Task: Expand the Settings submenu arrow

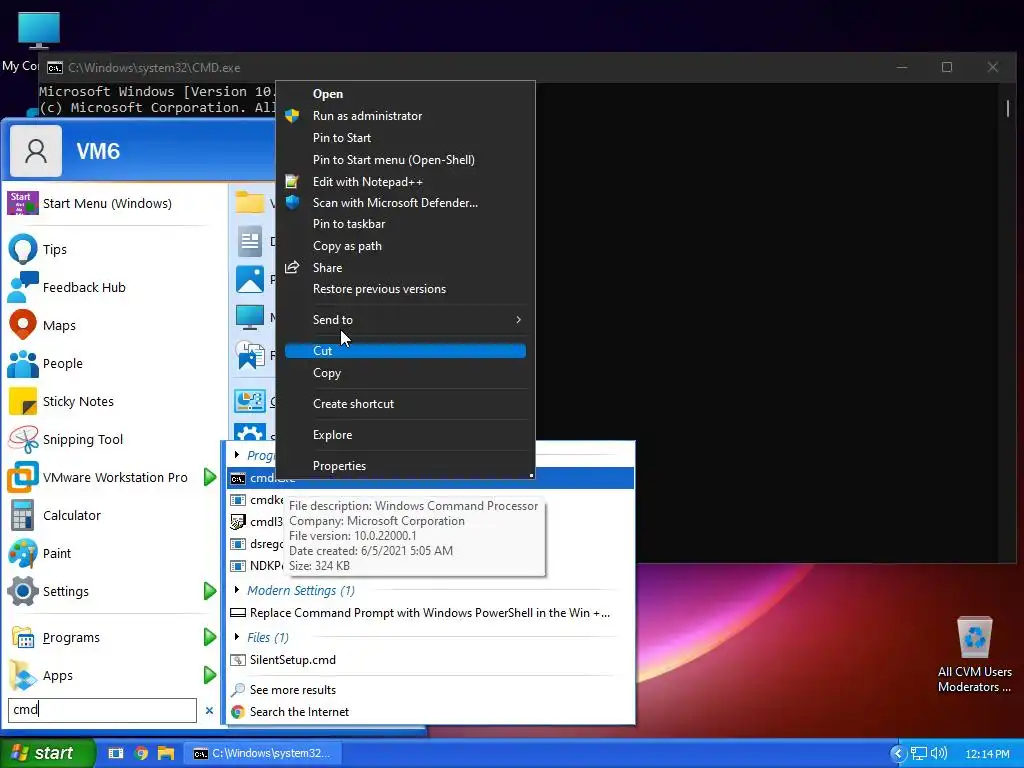Action: (x=210, y=591)
